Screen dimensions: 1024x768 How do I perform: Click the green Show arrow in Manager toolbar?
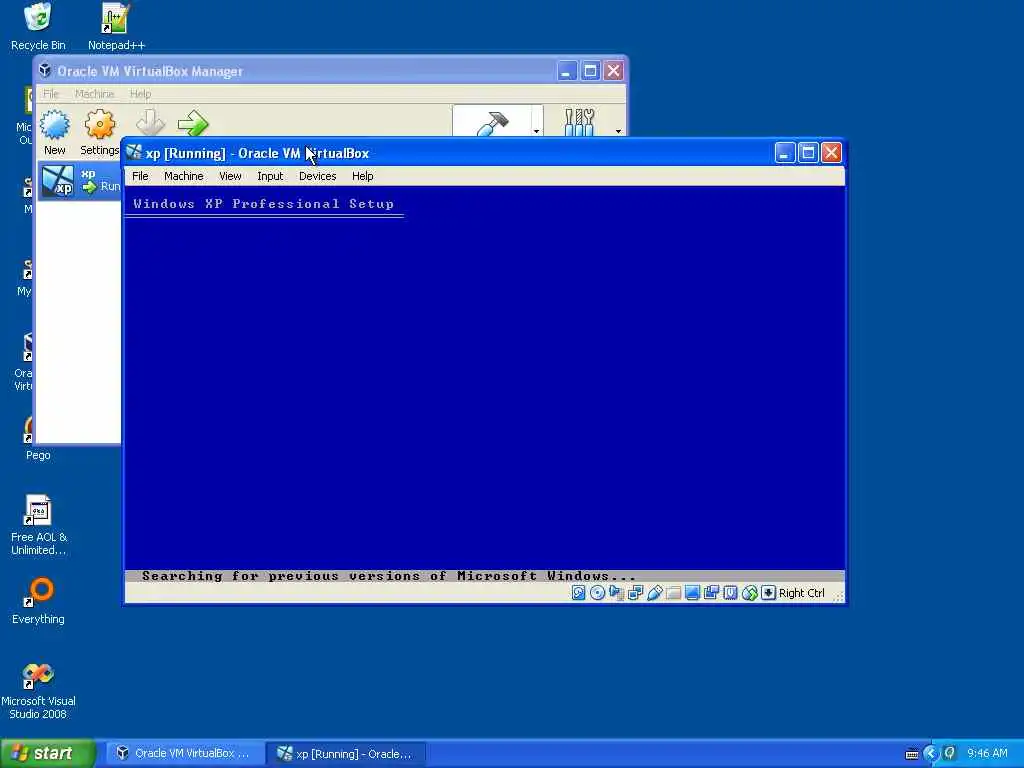pos(193,123)
